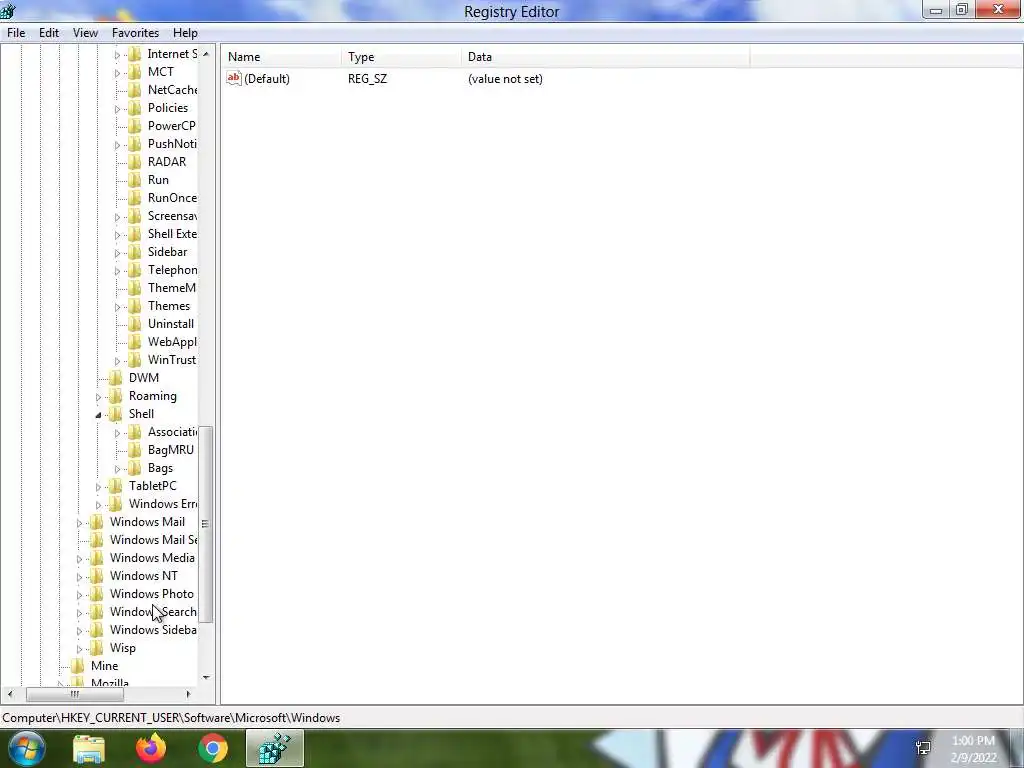Click the Themes folder icon

point(135,306)
